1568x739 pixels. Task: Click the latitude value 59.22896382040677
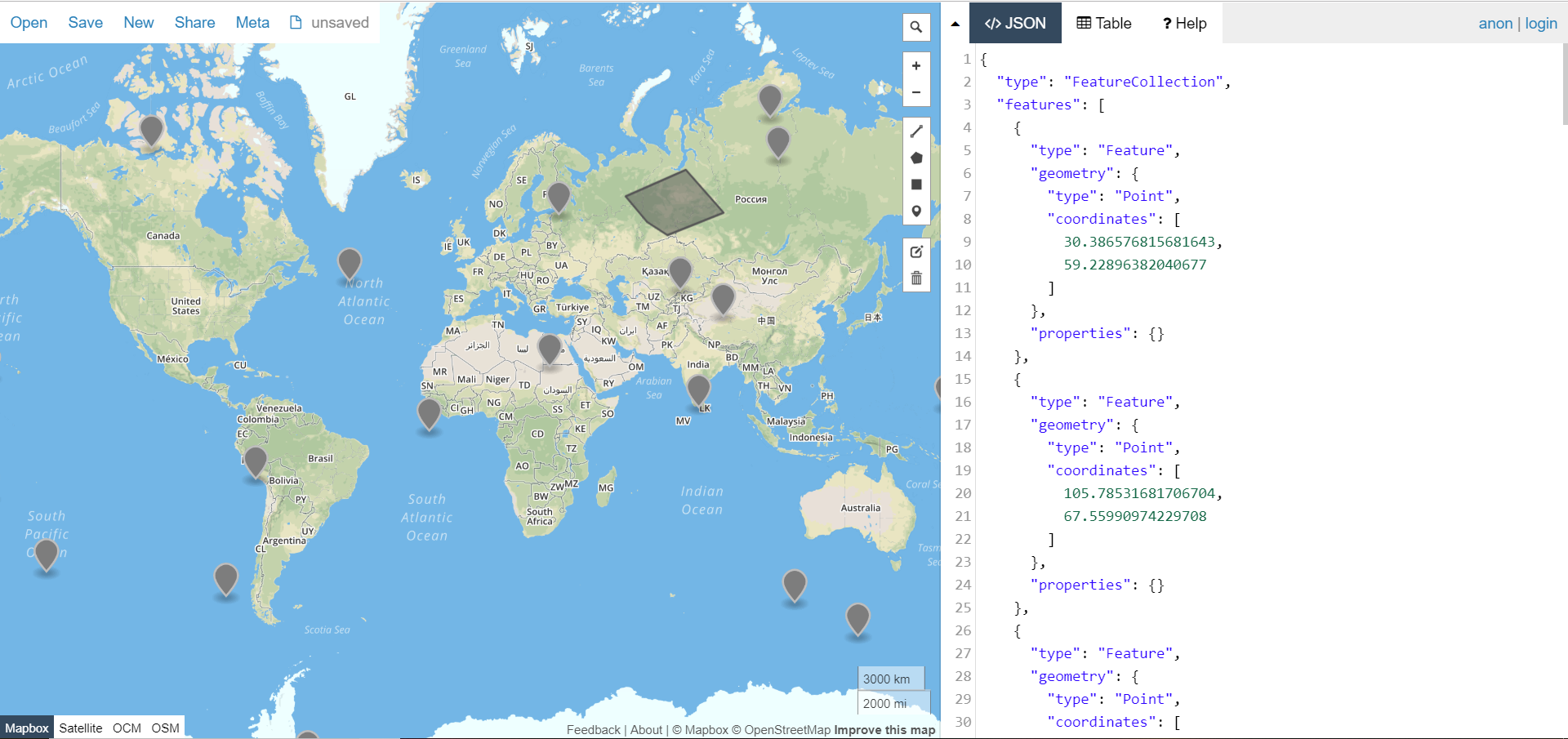[x=1134, y=265]
